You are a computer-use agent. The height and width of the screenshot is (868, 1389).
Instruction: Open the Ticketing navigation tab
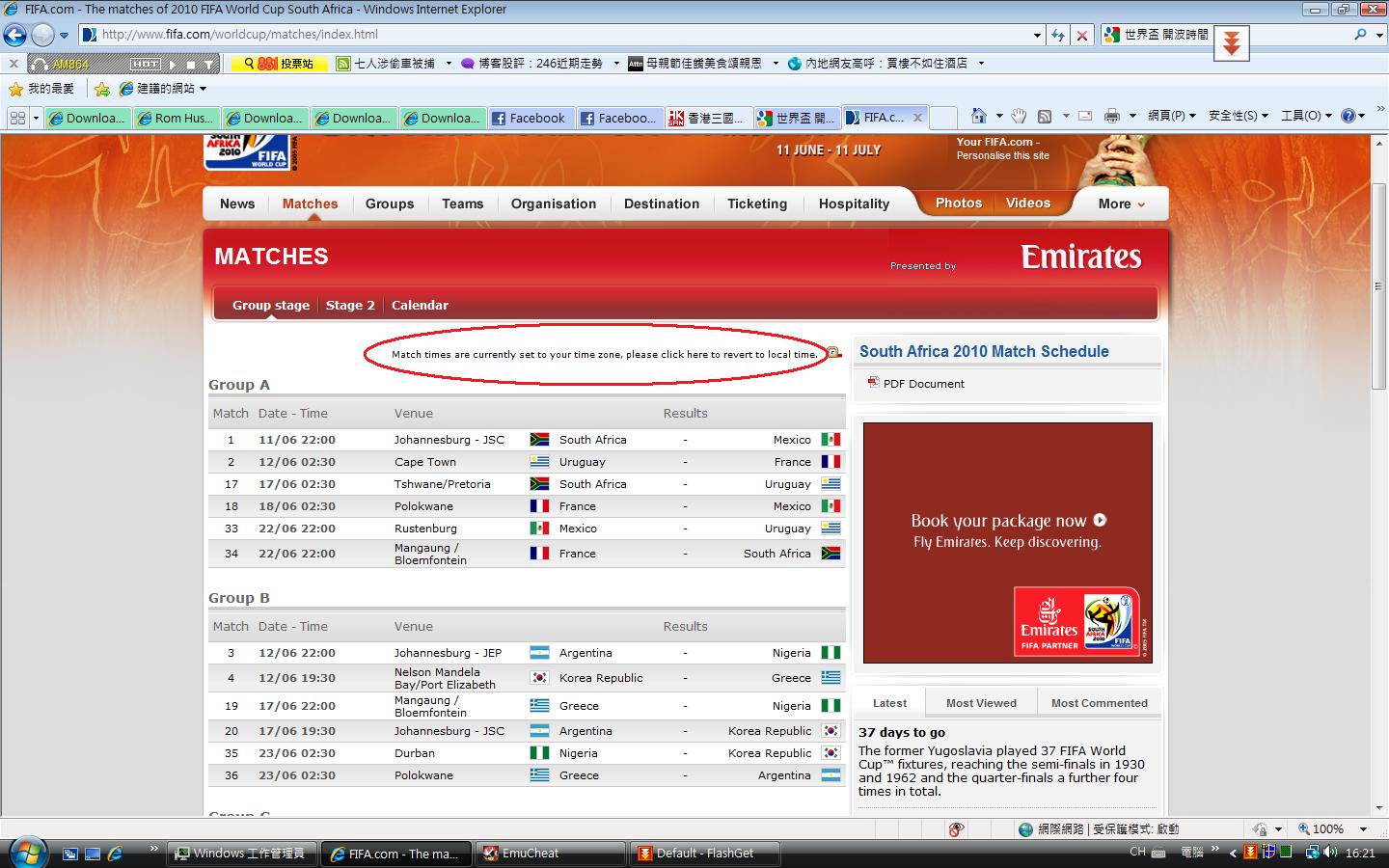757,203
